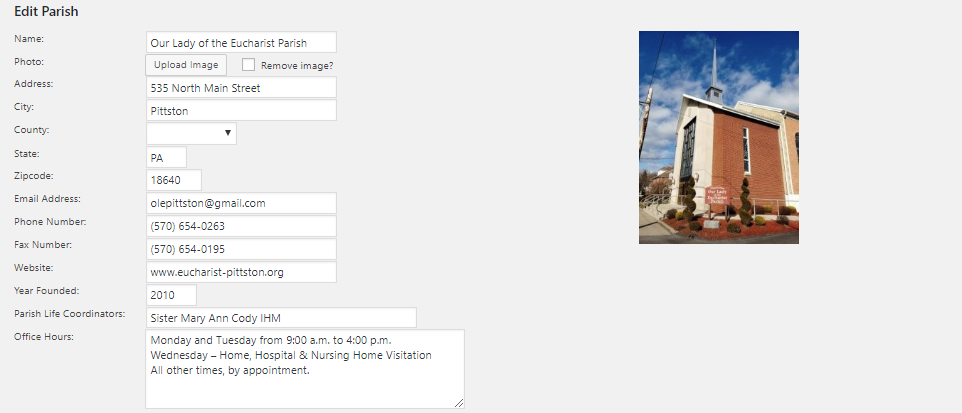Click the Edit Parish heading
Viewport: 962px width, 413px height.
[46, 11]
